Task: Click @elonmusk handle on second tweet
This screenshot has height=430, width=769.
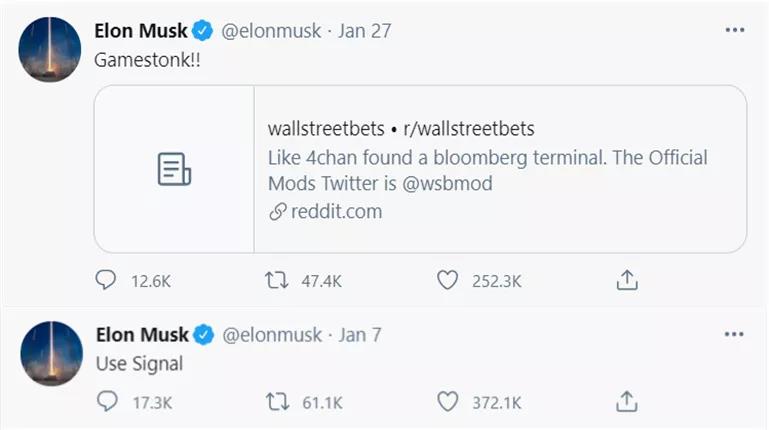Action: coord(271,335)
